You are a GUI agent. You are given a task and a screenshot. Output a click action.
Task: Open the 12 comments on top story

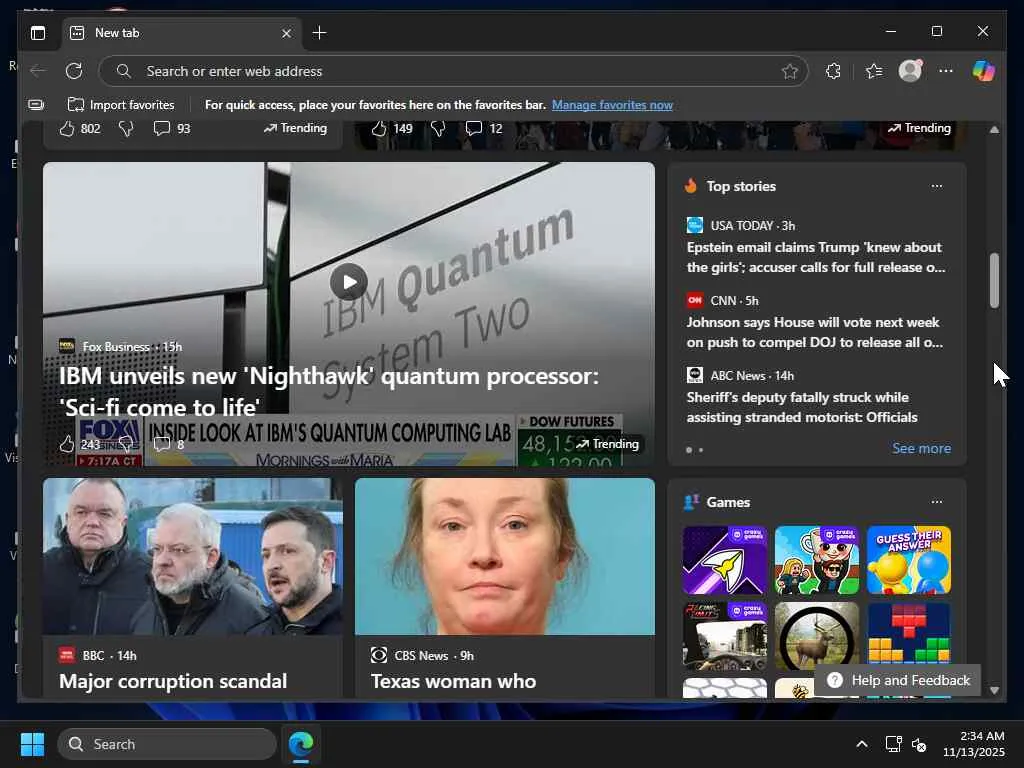tap(484, 128)
